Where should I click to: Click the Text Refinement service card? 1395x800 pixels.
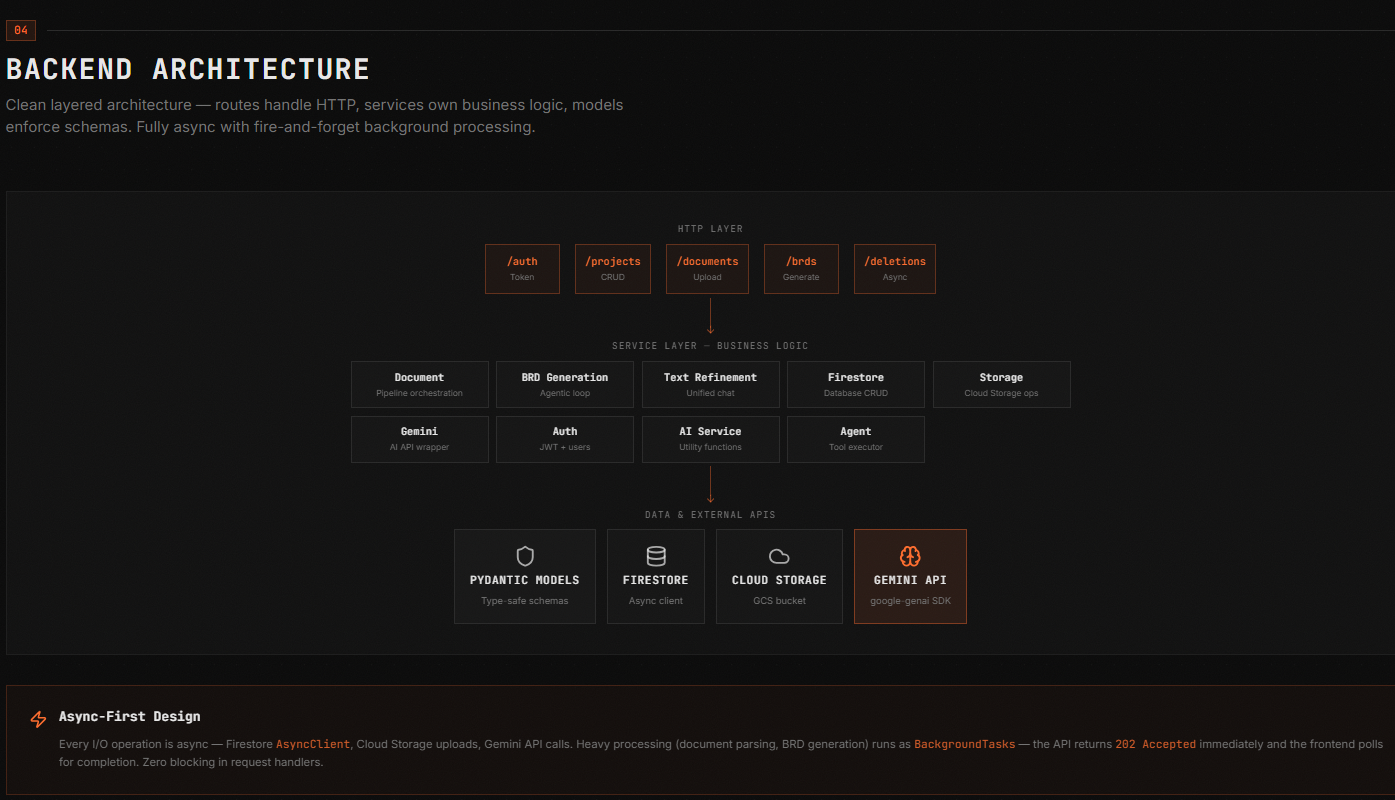point(710,384)
